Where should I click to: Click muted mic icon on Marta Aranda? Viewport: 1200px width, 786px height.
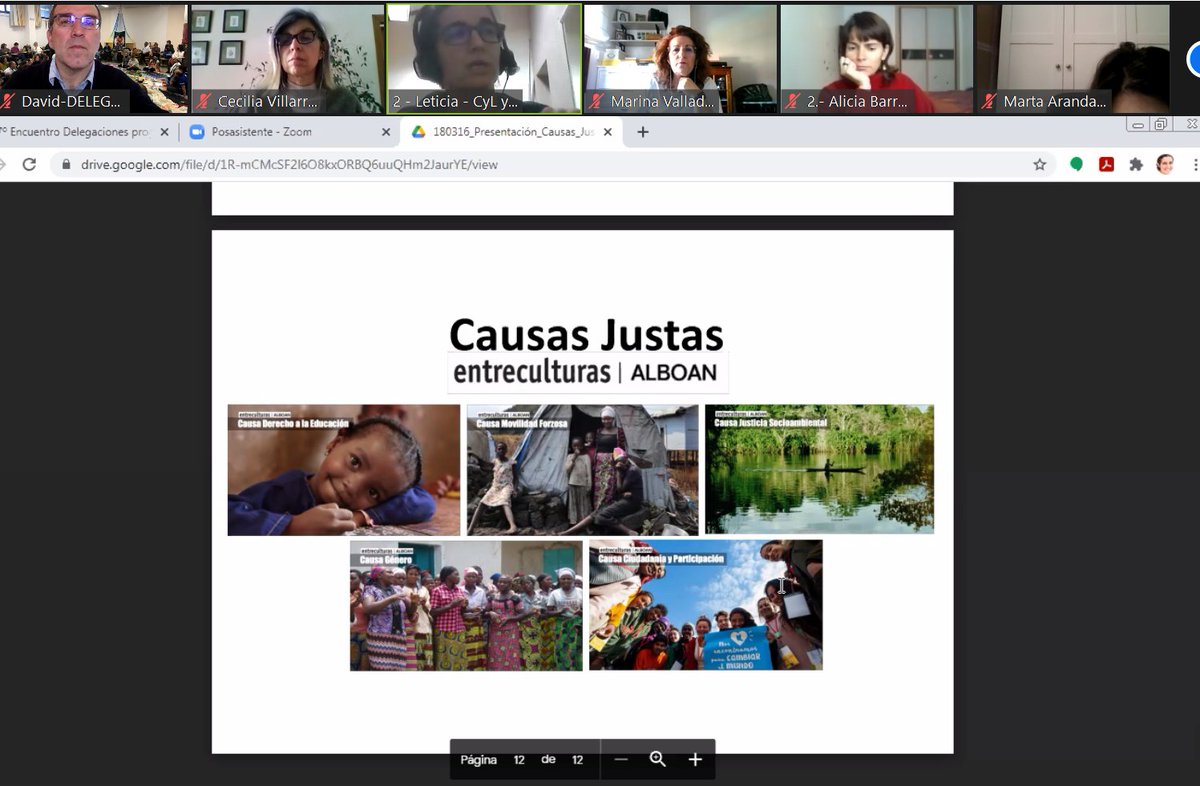click(x=989, y=102)
